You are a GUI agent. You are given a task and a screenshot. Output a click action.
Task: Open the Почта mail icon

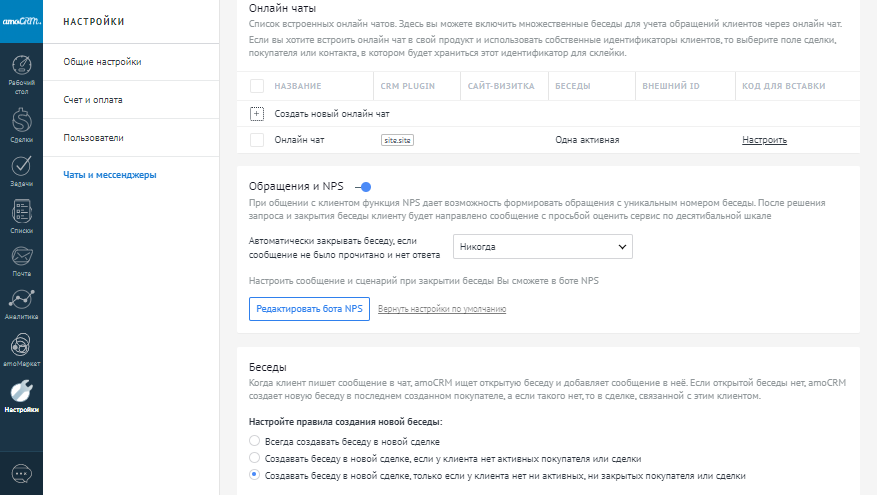click(x=21, y=258)
